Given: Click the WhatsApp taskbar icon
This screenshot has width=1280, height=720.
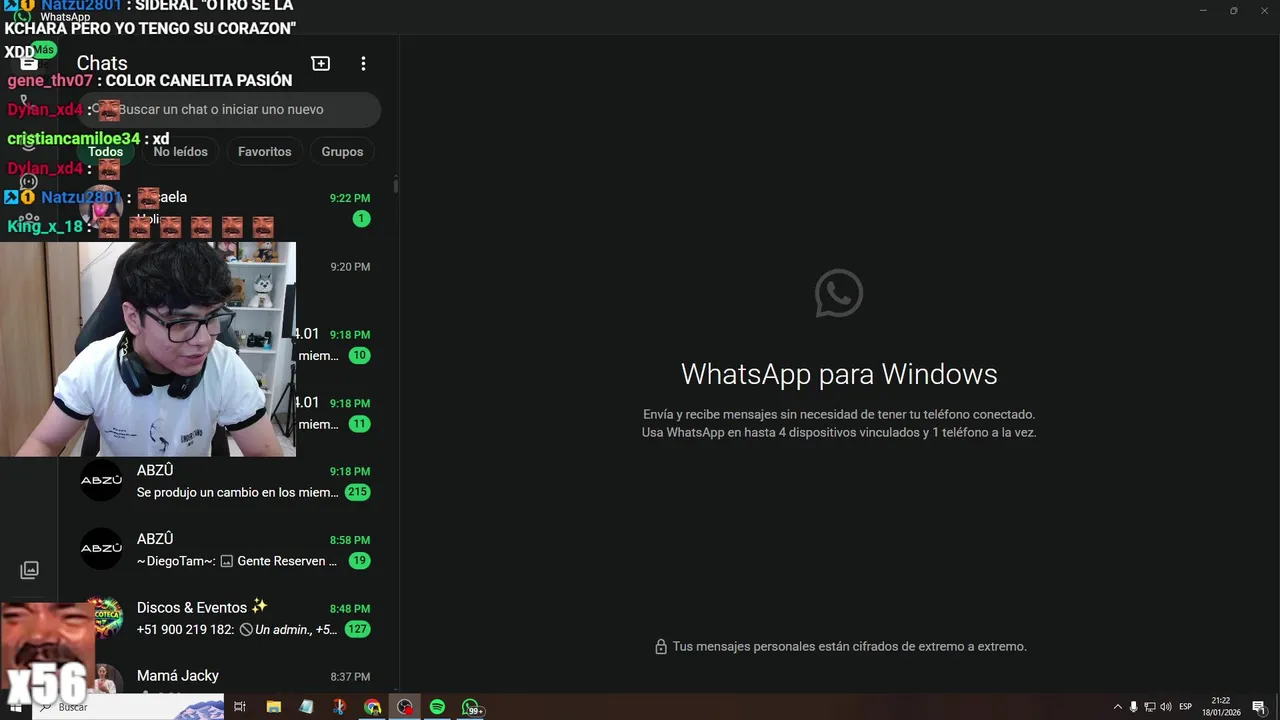Looking at the screenshot, I should (x=472, y=707).
